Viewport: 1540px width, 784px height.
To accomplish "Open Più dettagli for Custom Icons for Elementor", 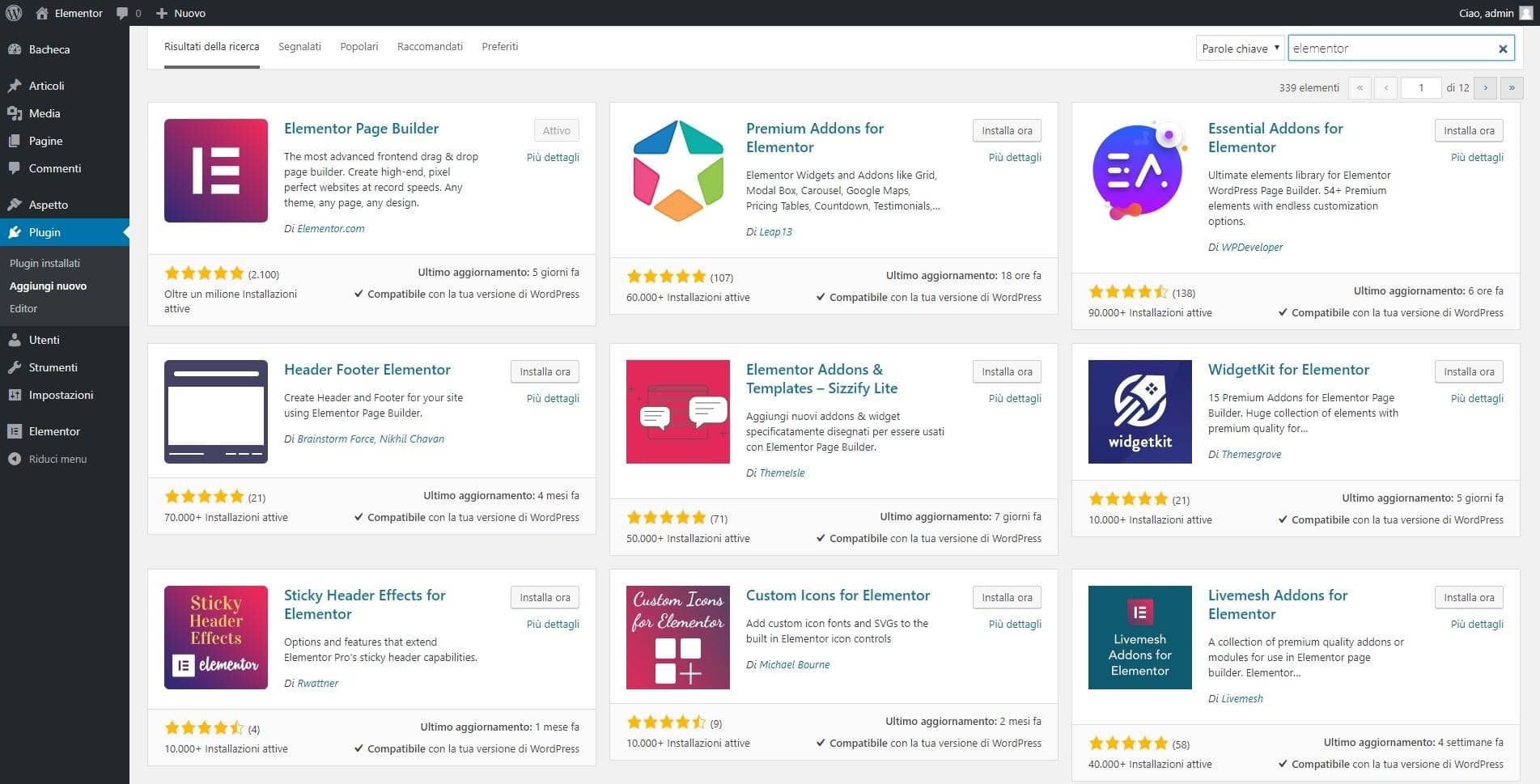I will pyautogui.click(x=1015, y=624).
